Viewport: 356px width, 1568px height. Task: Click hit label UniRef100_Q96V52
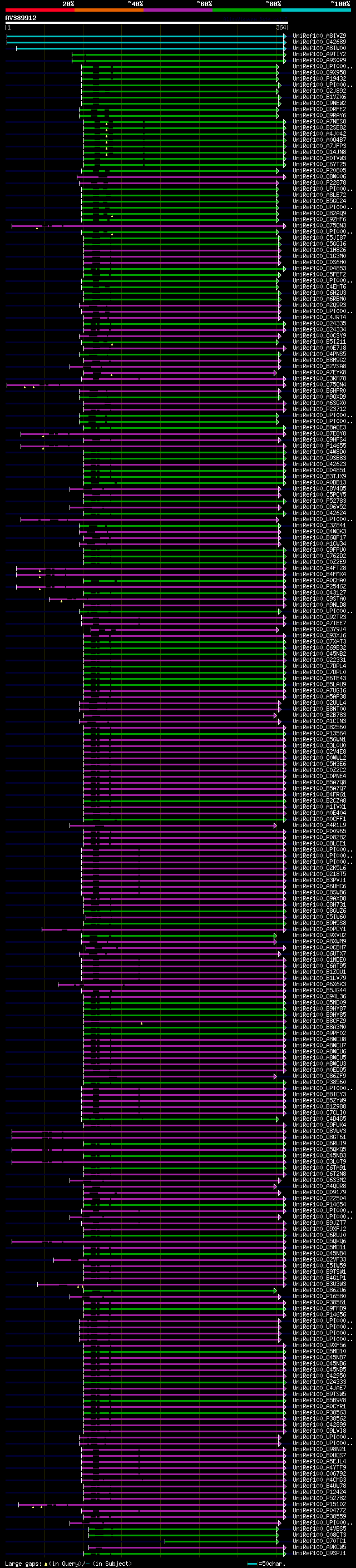(x=319, y=507)
